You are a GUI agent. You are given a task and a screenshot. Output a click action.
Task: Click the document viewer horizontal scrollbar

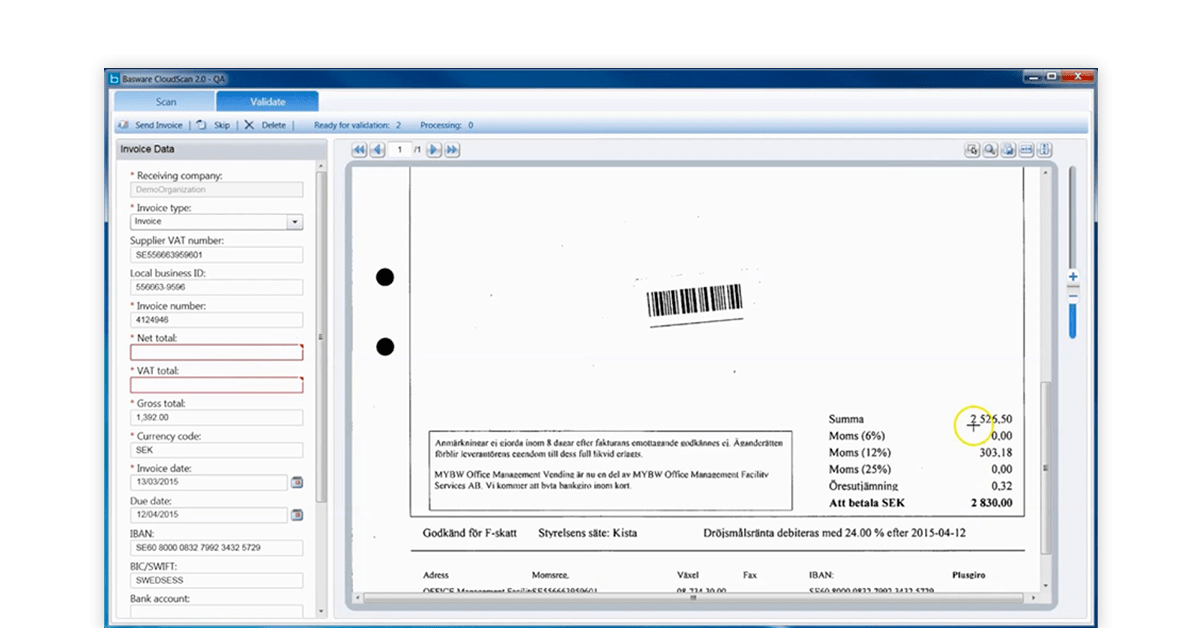695,599
